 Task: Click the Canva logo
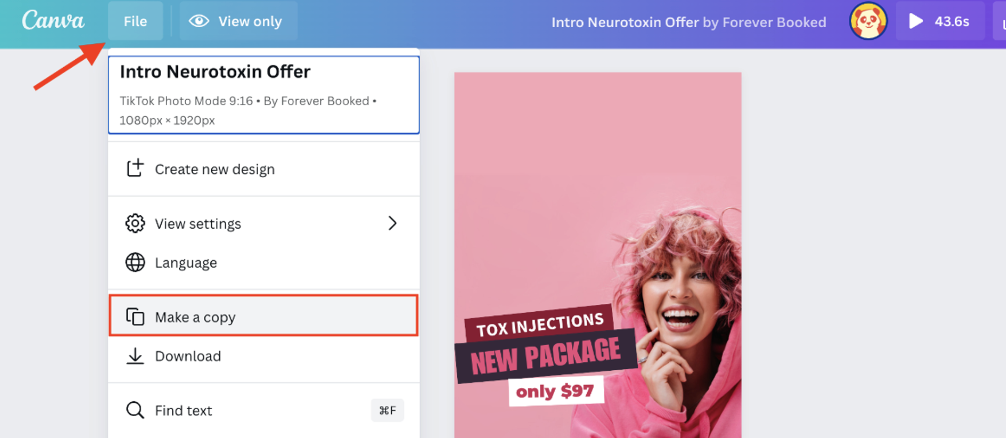tap(53, 21)
